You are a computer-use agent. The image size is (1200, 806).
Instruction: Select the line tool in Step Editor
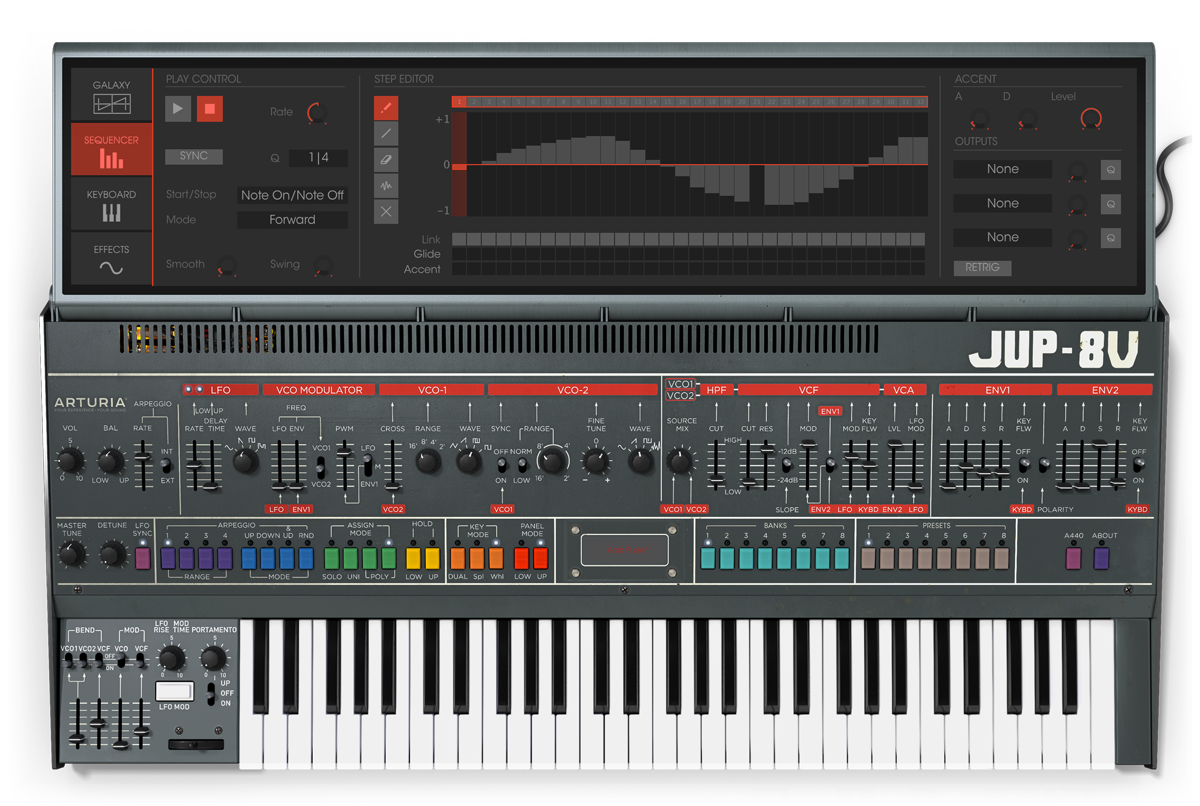[x=386, y=132]
